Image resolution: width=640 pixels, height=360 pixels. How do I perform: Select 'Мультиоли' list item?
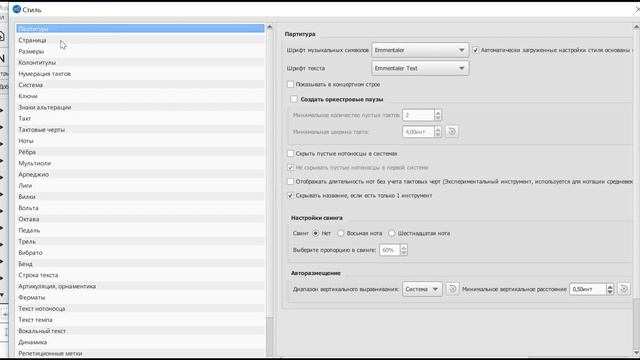point(140,163)
